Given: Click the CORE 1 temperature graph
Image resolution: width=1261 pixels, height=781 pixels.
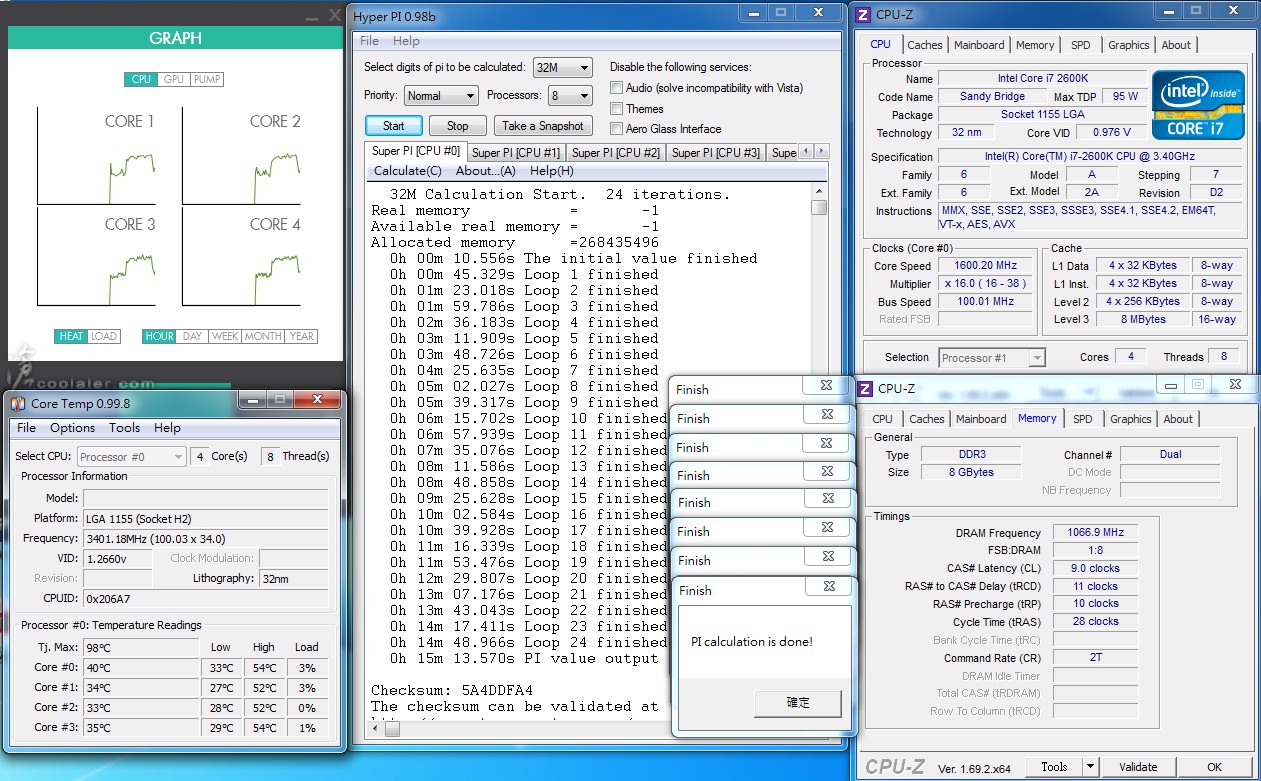Looking at the screenshot, I should pyautogui.click(x=97, y=155).
